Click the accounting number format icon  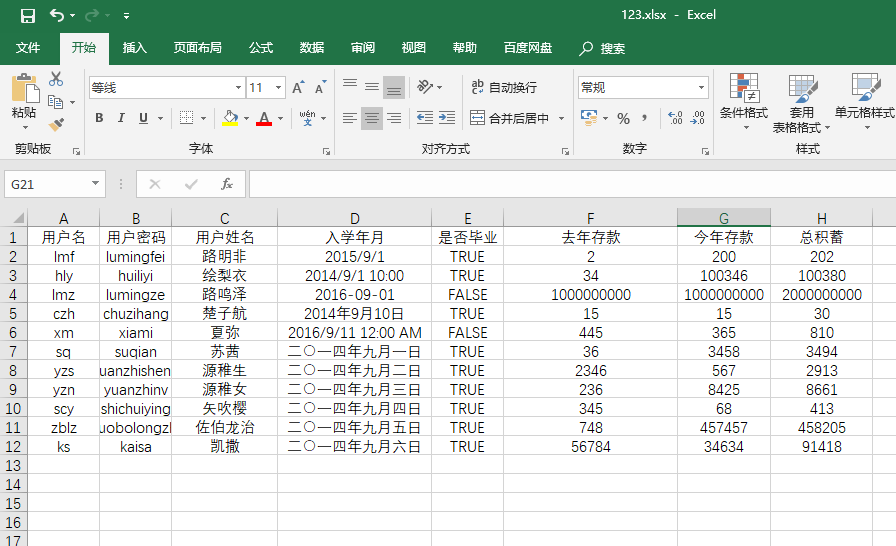point(589,118)
